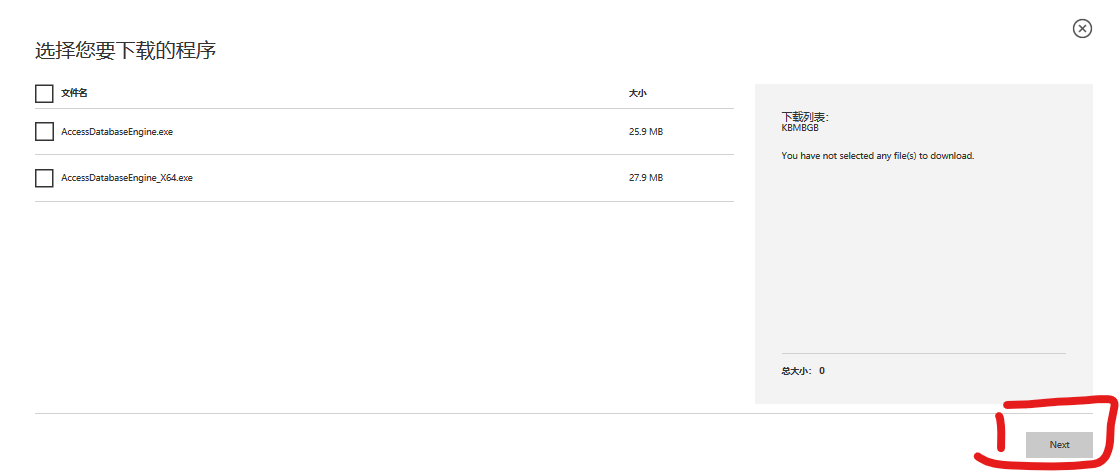Screen dimensions: 1120x472
Task: Click the 大小 column header
Action: click(x=637, y=93)
